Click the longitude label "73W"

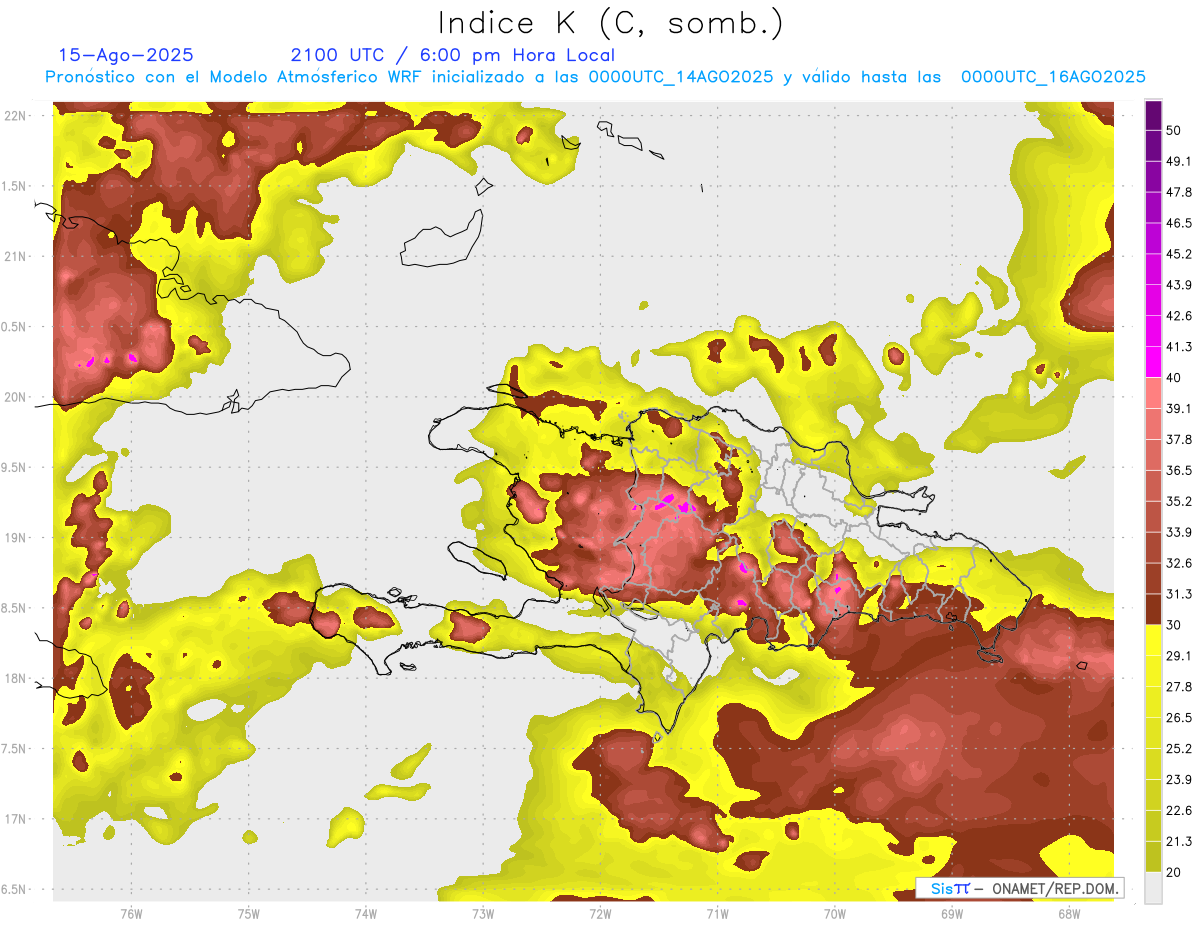click(483, 913)
